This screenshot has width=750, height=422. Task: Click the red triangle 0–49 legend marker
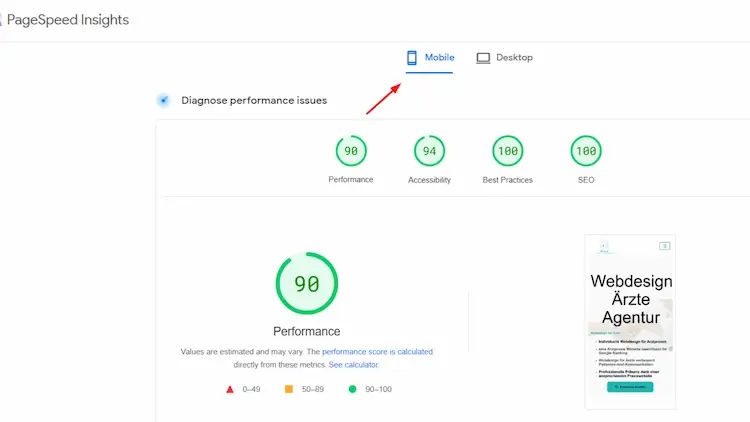click(x=229, y=389)
